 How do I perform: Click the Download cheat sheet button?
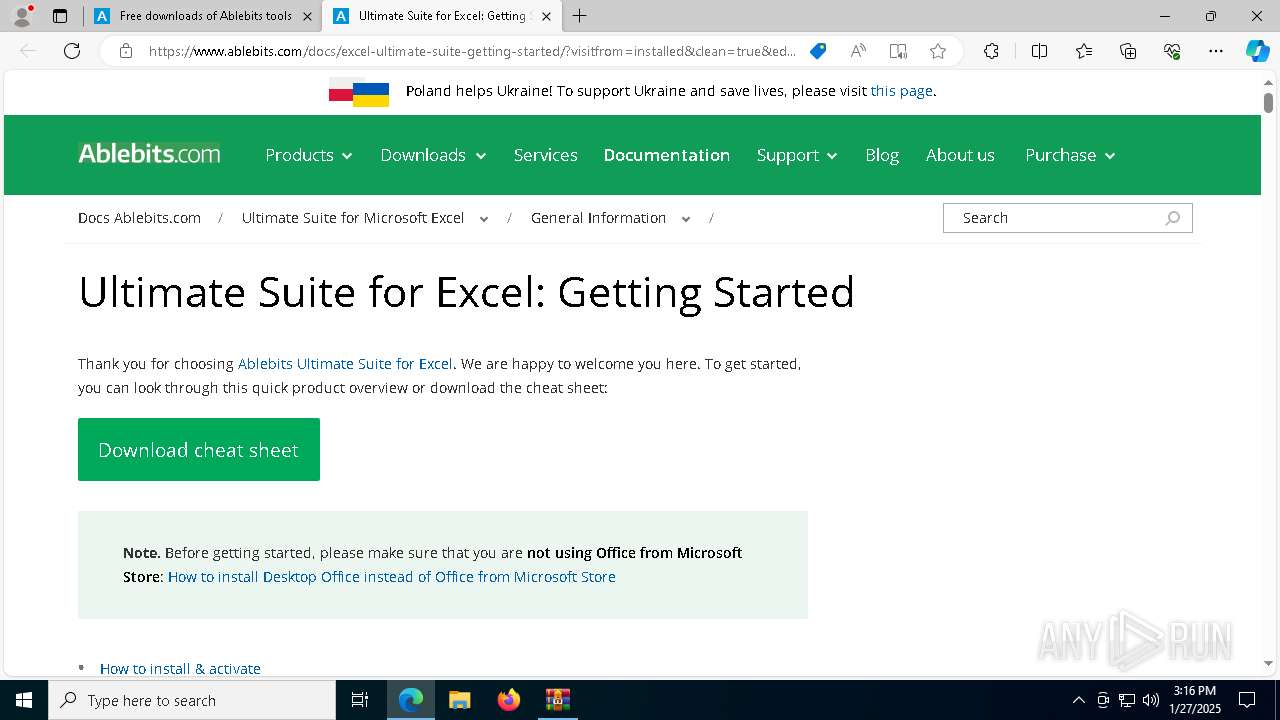(199, 450)
